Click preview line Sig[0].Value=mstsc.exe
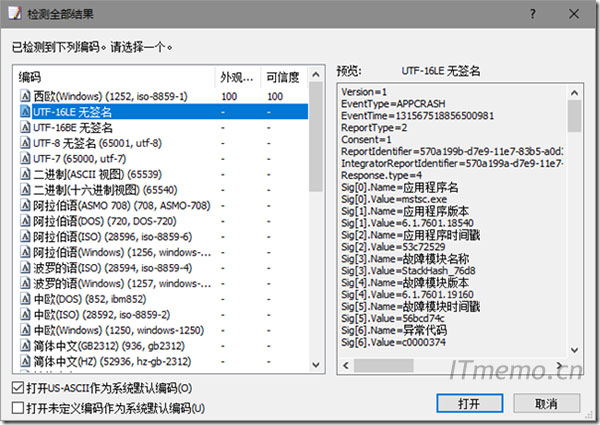The height and width of the screenshot is (425, 600). tap(394, 199)
